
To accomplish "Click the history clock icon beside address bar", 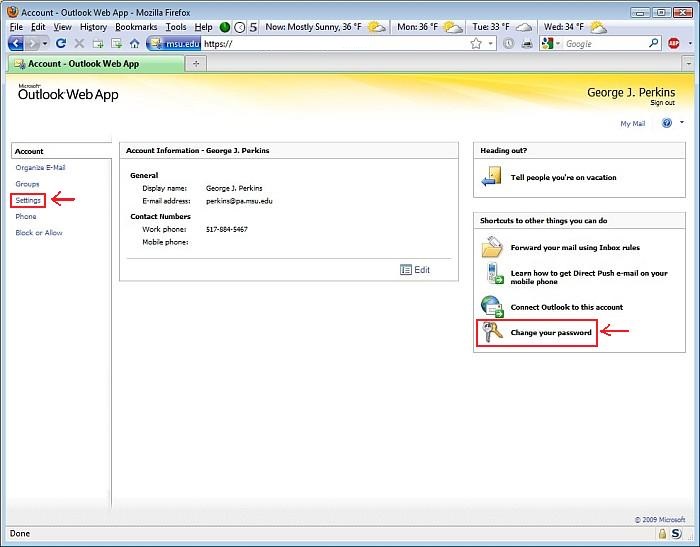I will pos(508,43).
